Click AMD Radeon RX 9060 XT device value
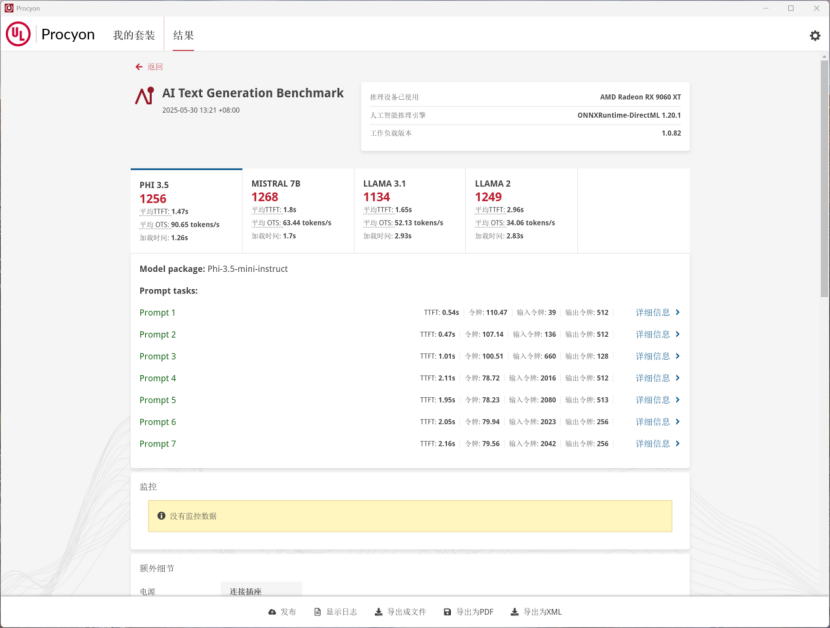830x628 pixels. (x=640, y=97)
